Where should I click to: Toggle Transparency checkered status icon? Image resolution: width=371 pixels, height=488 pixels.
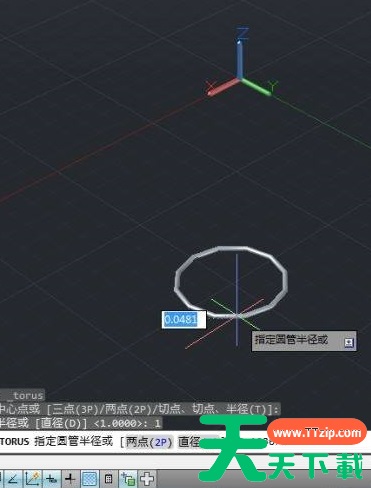coord(90,479)
